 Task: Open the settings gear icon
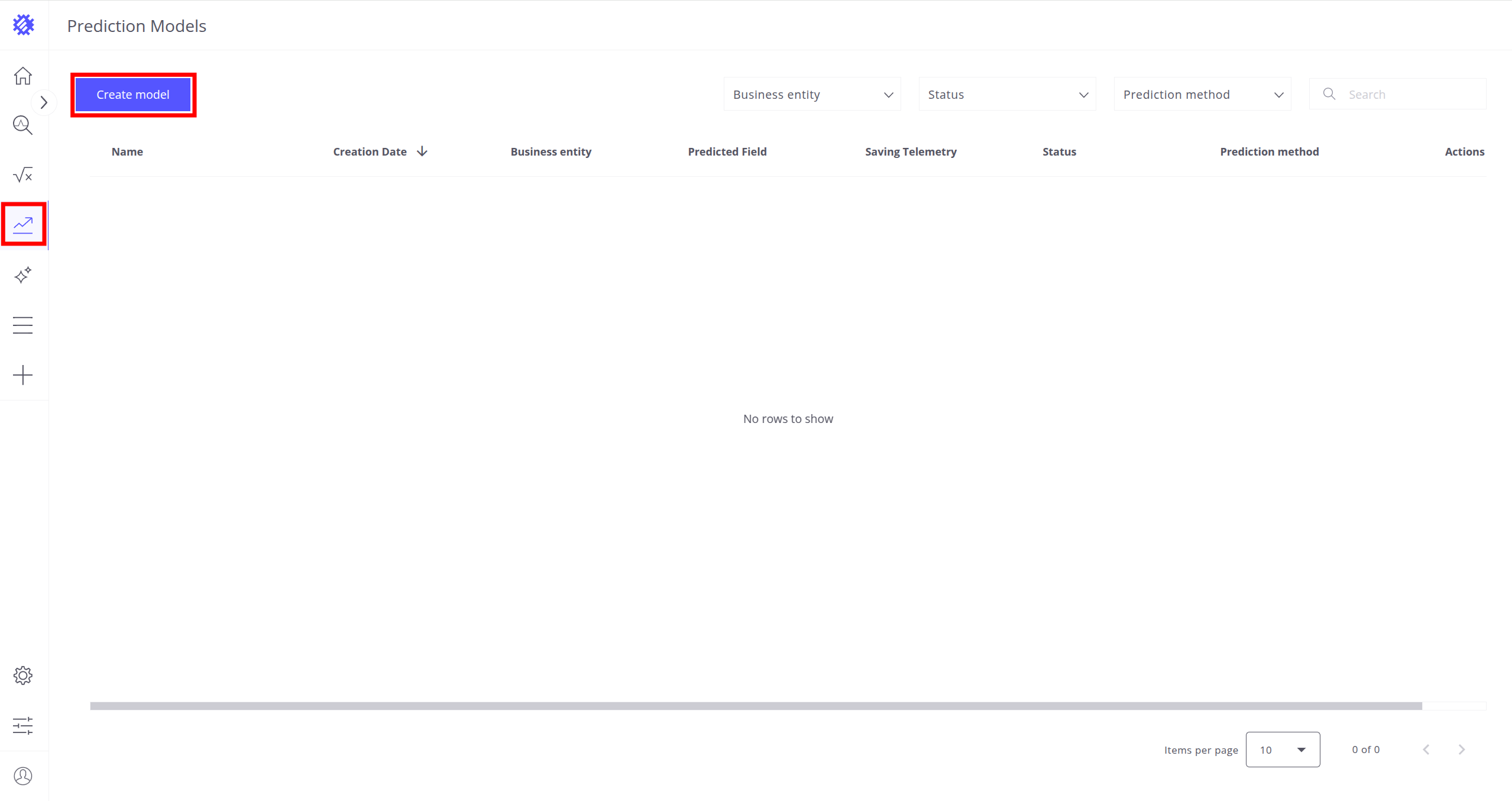[23, 676]
